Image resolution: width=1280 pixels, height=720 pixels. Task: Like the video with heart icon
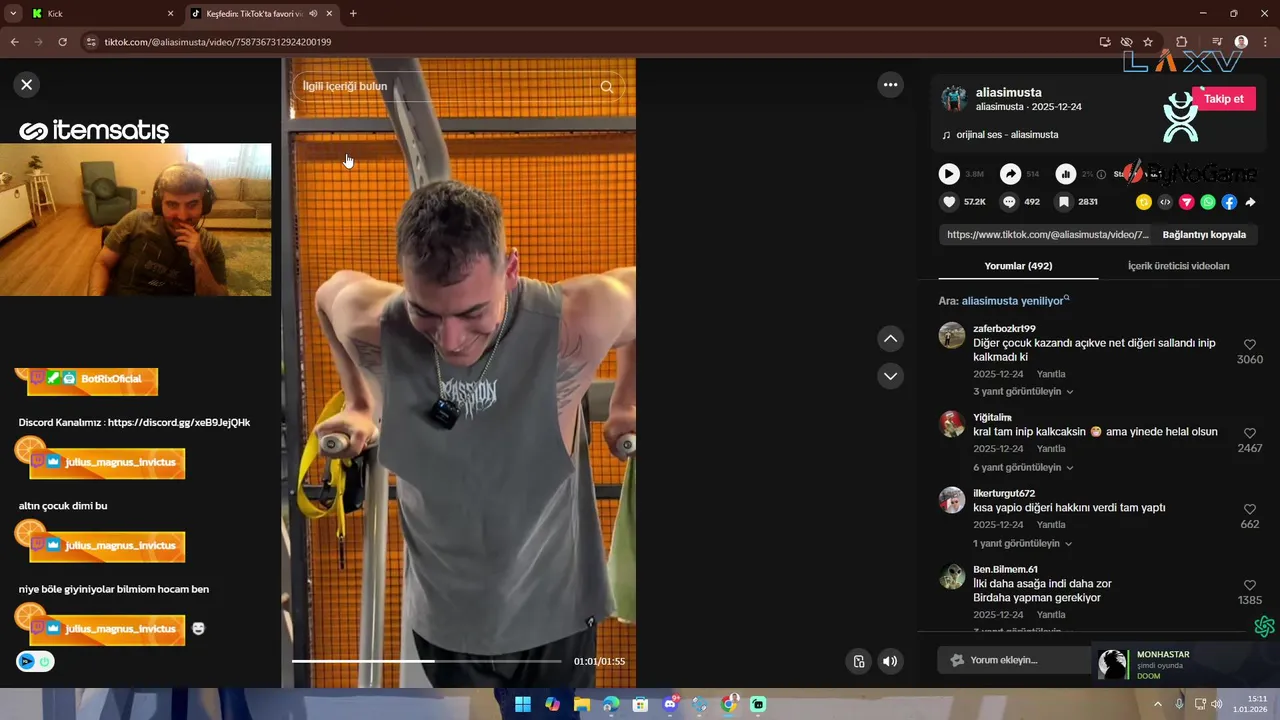tap(949, 202)
